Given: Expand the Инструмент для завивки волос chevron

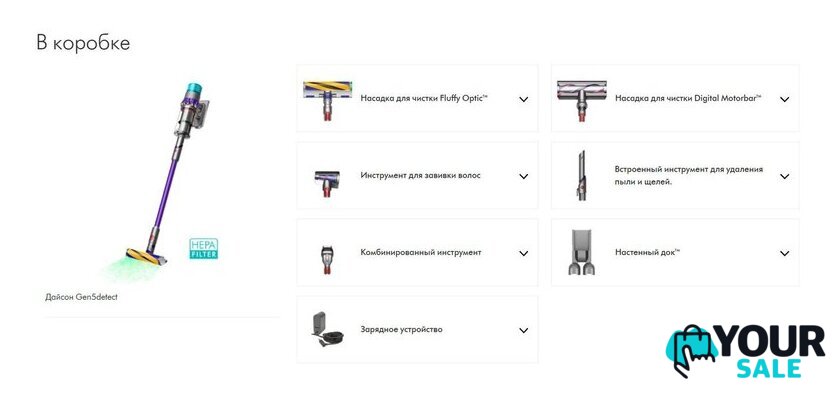Looking at the screenshot, I should pyautogui.click(x=523, y=176).
